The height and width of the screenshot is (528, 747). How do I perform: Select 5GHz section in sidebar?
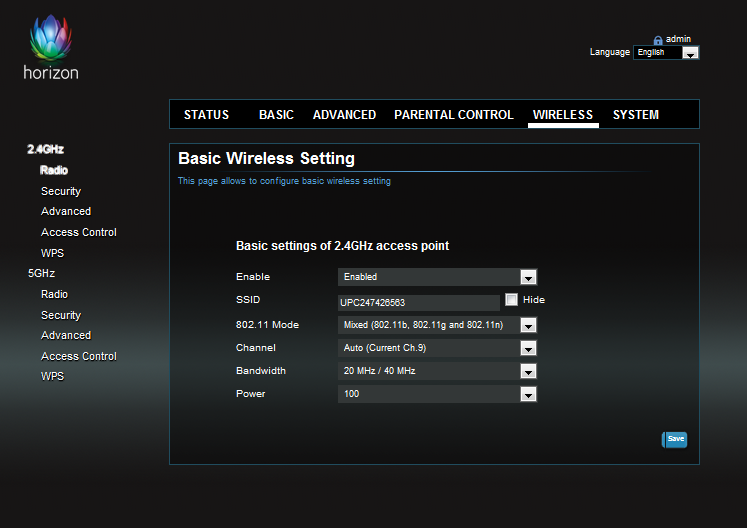point(41,273)
